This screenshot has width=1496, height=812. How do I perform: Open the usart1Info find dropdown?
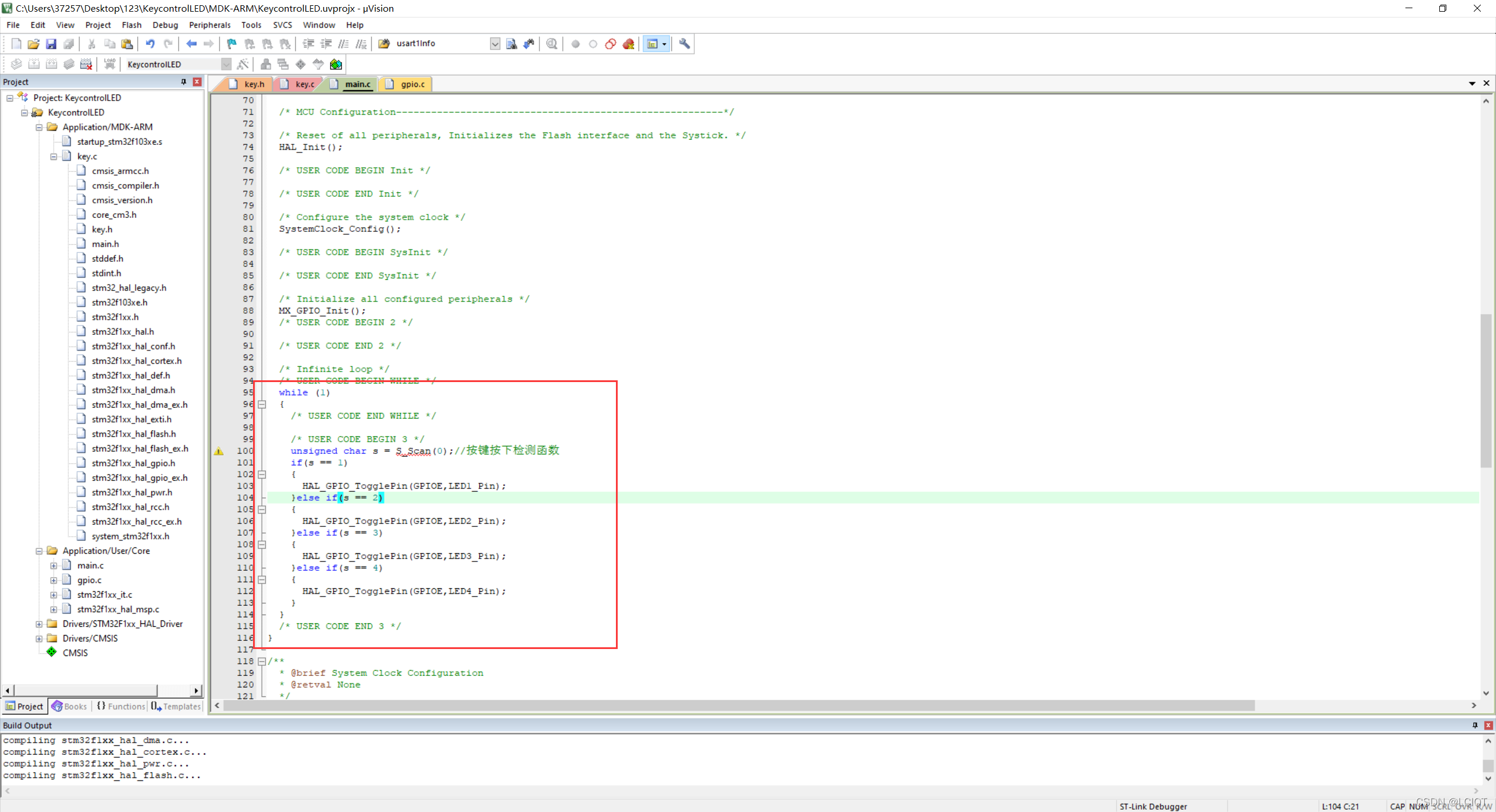pyautogui.click(x=494, y=44)
